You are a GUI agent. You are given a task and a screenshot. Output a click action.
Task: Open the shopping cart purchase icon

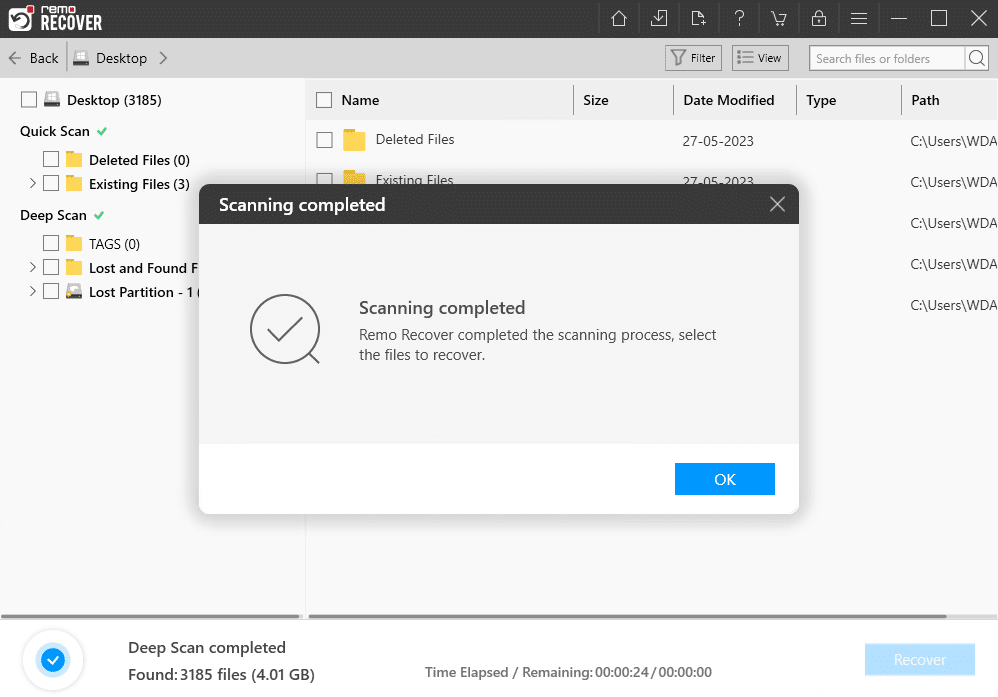coord(778,18)
